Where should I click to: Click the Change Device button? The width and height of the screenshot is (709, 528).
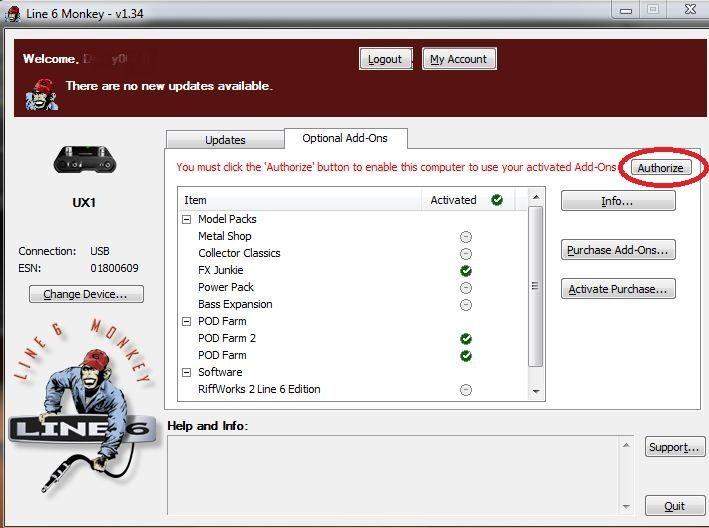tap(86, 294)
